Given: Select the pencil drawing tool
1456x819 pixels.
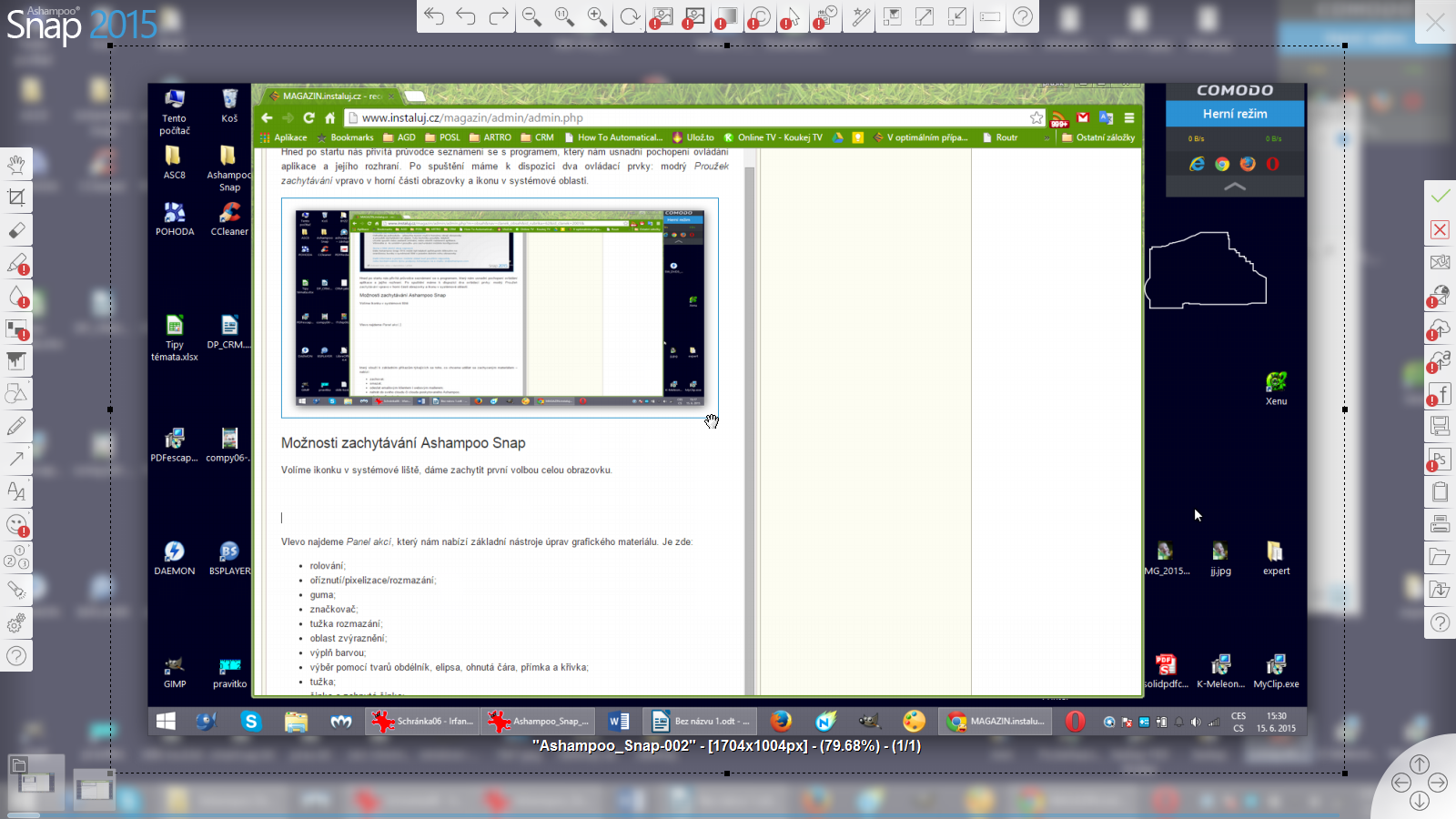Looking at the screenshot, I should (16, 427).
